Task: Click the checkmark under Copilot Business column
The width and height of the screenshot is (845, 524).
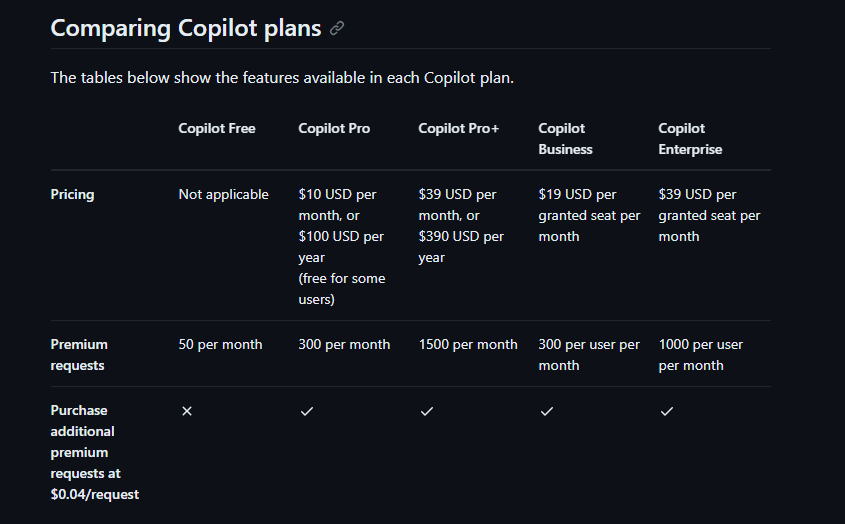Action: tap(547, 411)
